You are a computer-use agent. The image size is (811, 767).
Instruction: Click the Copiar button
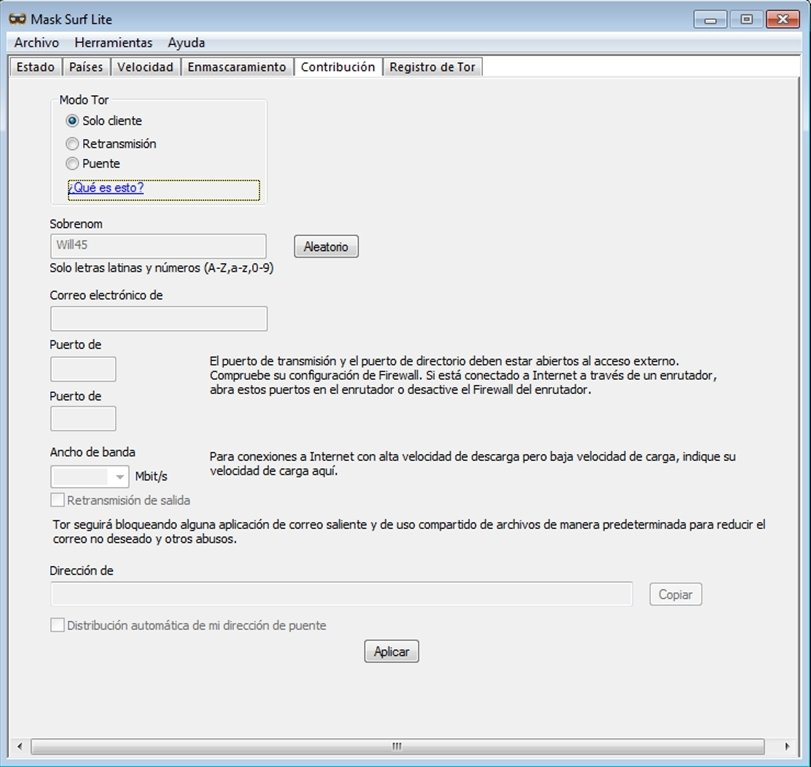(x=675, y=595)
